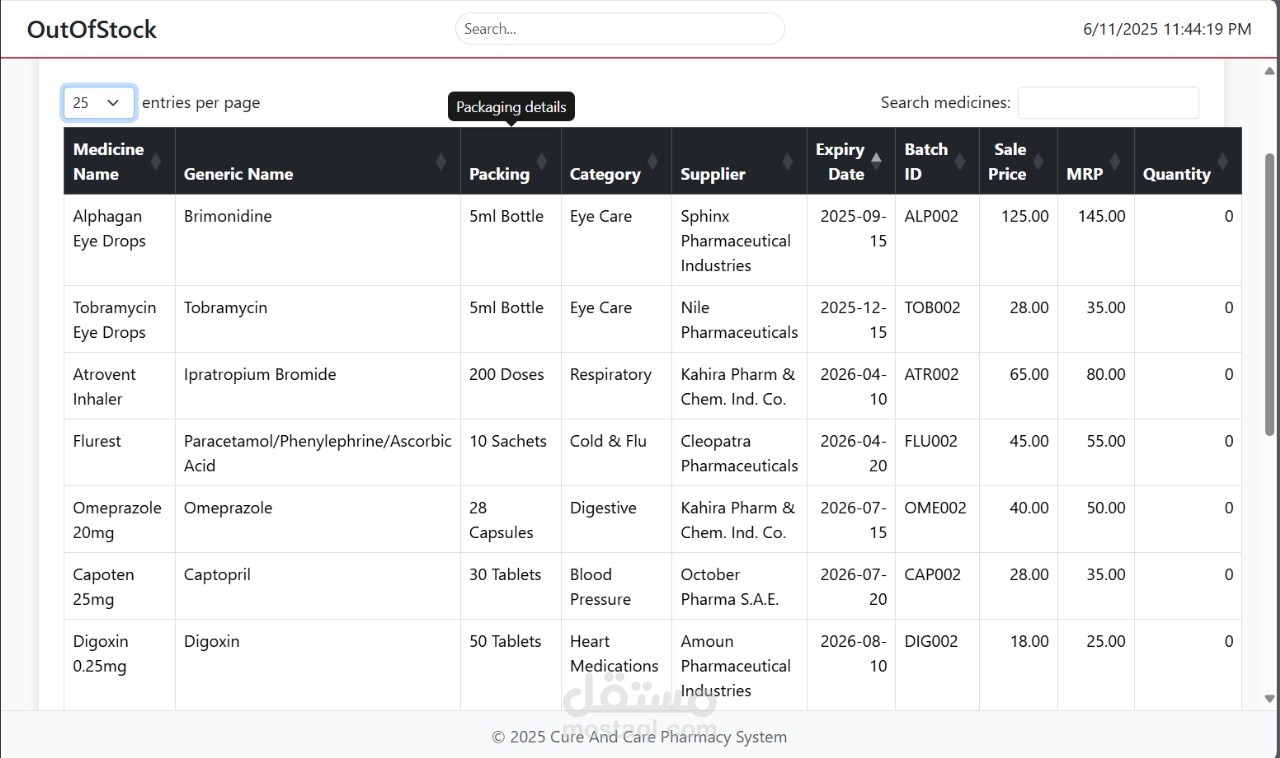Click the Generic Name sort arrows icon
1280x758 pixels.
tap(441, 161)
